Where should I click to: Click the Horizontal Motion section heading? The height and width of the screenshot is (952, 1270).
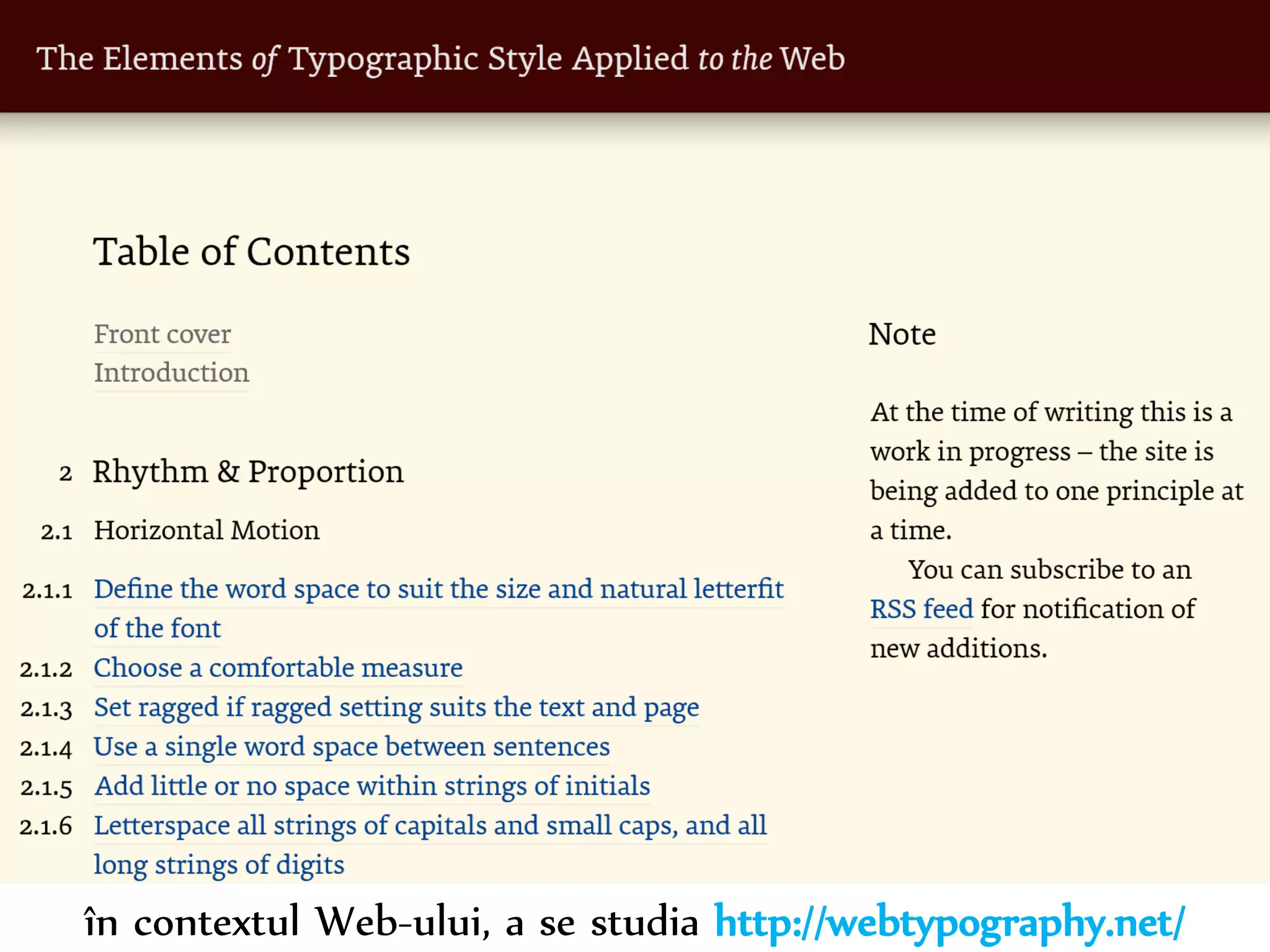[x=206, y=531]
